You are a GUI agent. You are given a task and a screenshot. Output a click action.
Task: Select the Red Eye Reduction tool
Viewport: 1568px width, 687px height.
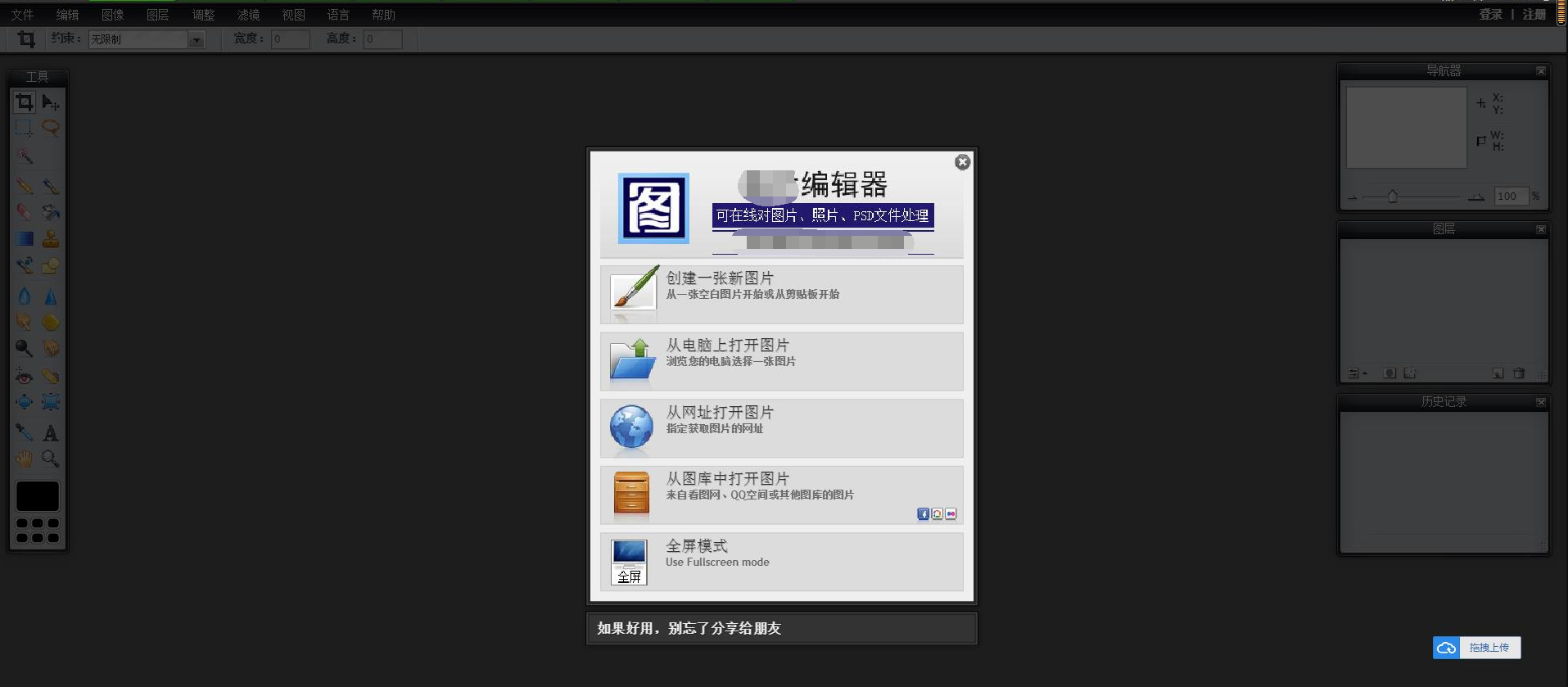point(25,376)
